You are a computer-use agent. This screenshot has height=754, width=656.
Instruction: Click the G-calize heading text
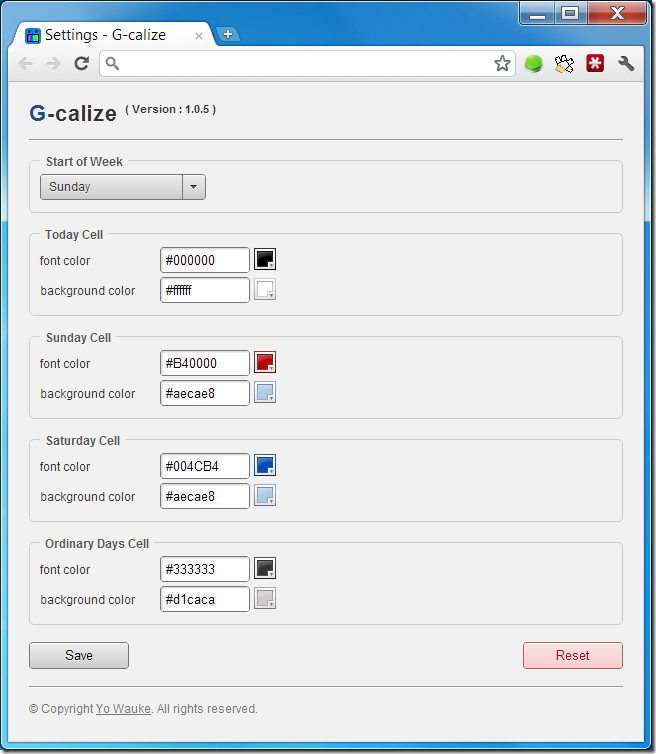(73, 113)
